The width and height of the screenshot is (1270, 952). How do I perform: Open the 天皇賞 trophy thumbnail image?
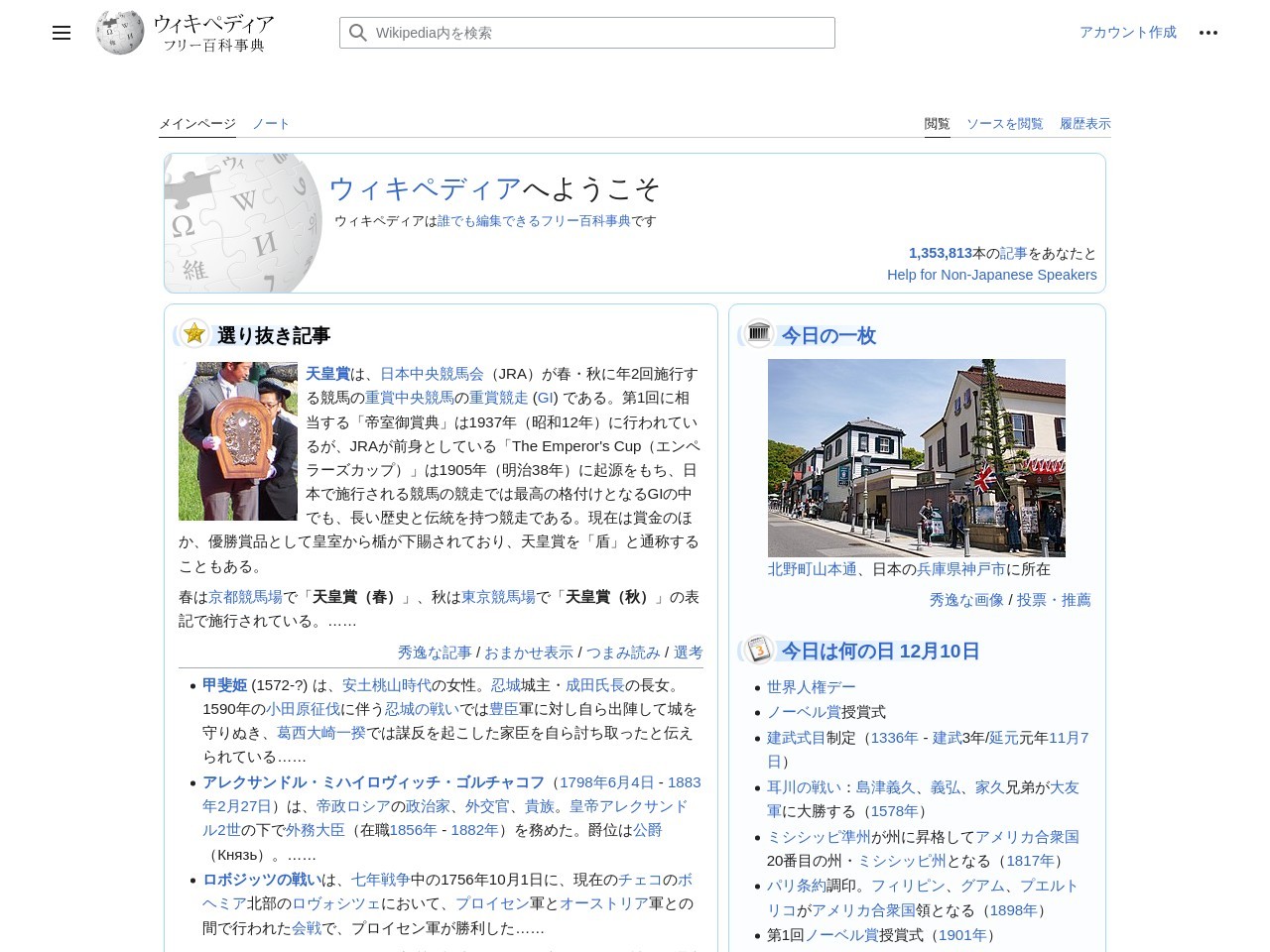point(237,441)
